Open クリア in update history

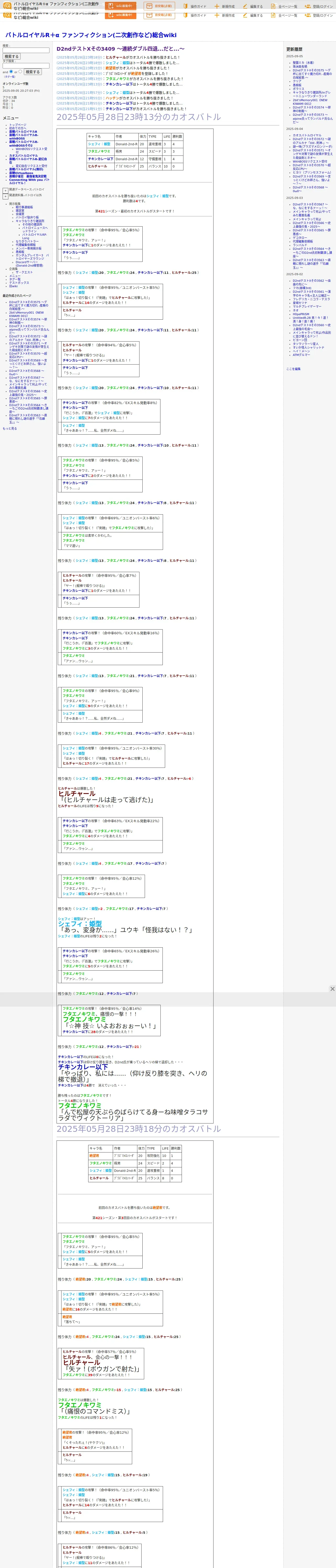[x=297, y=82]
